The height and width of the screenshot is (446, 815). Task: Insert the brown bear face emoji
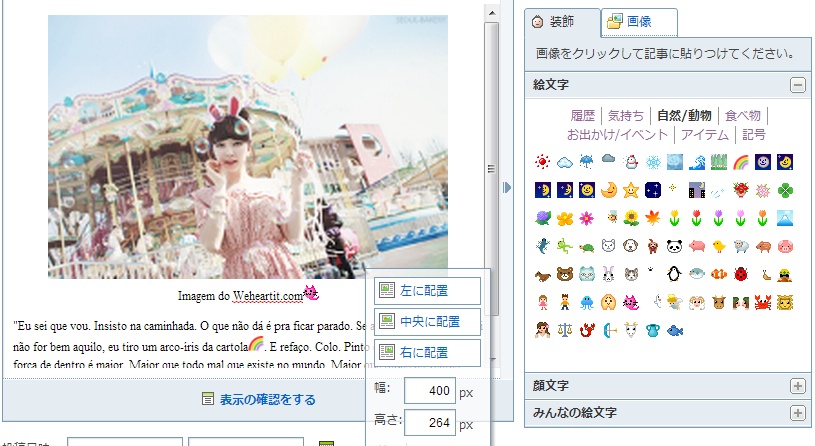click(x=564, y=274)
